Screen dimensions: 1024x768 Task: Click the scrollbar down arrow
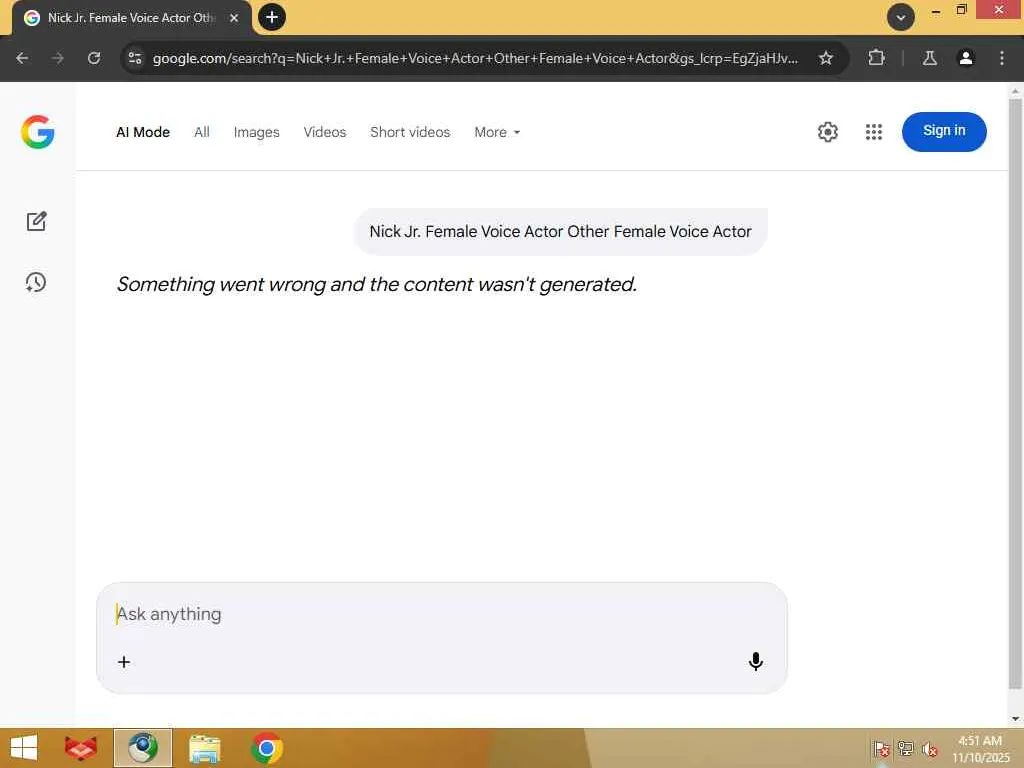1015,719
